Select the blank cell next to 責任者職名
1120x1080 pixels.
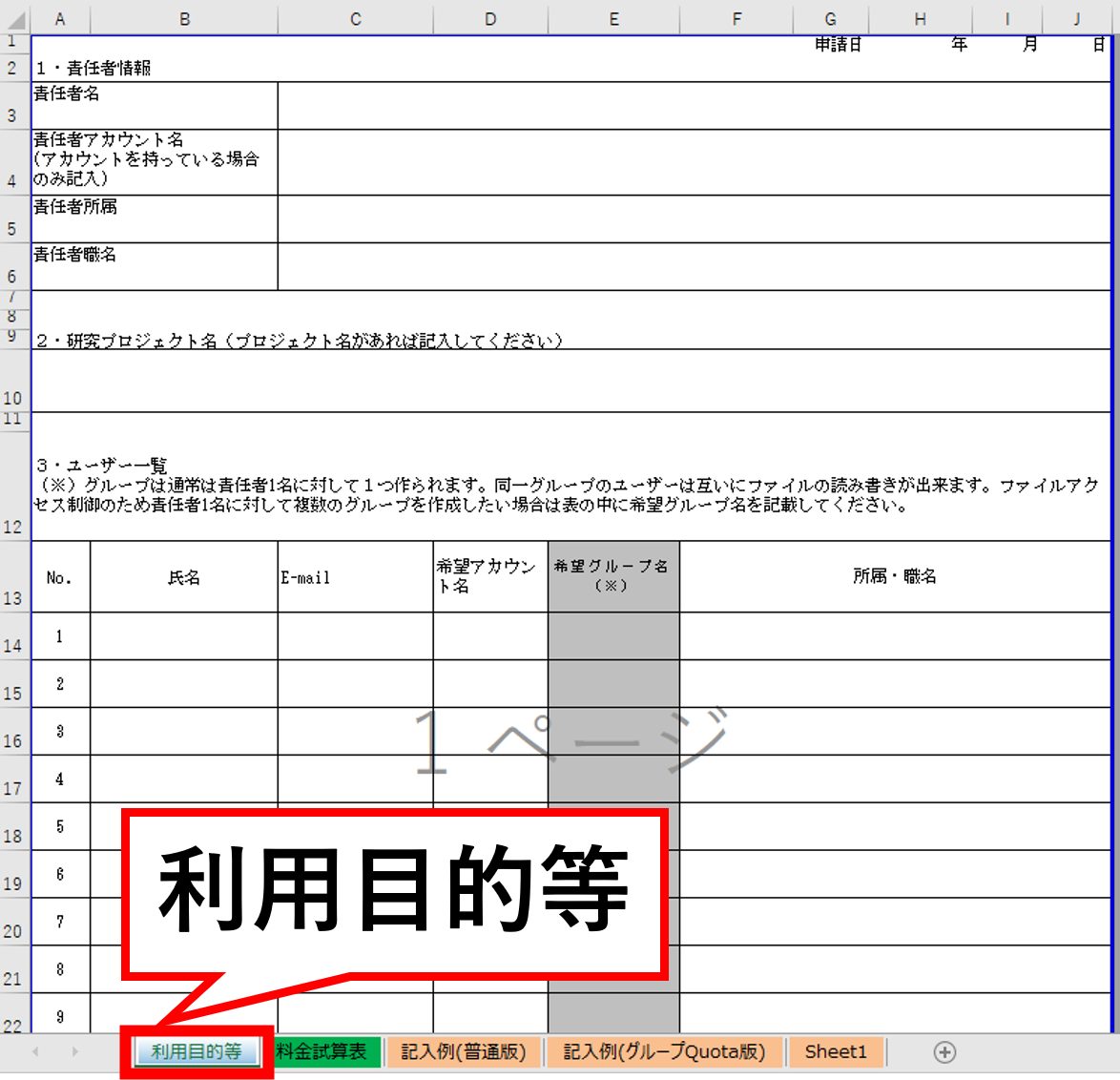pyautogui.click(x=694, y=267)
